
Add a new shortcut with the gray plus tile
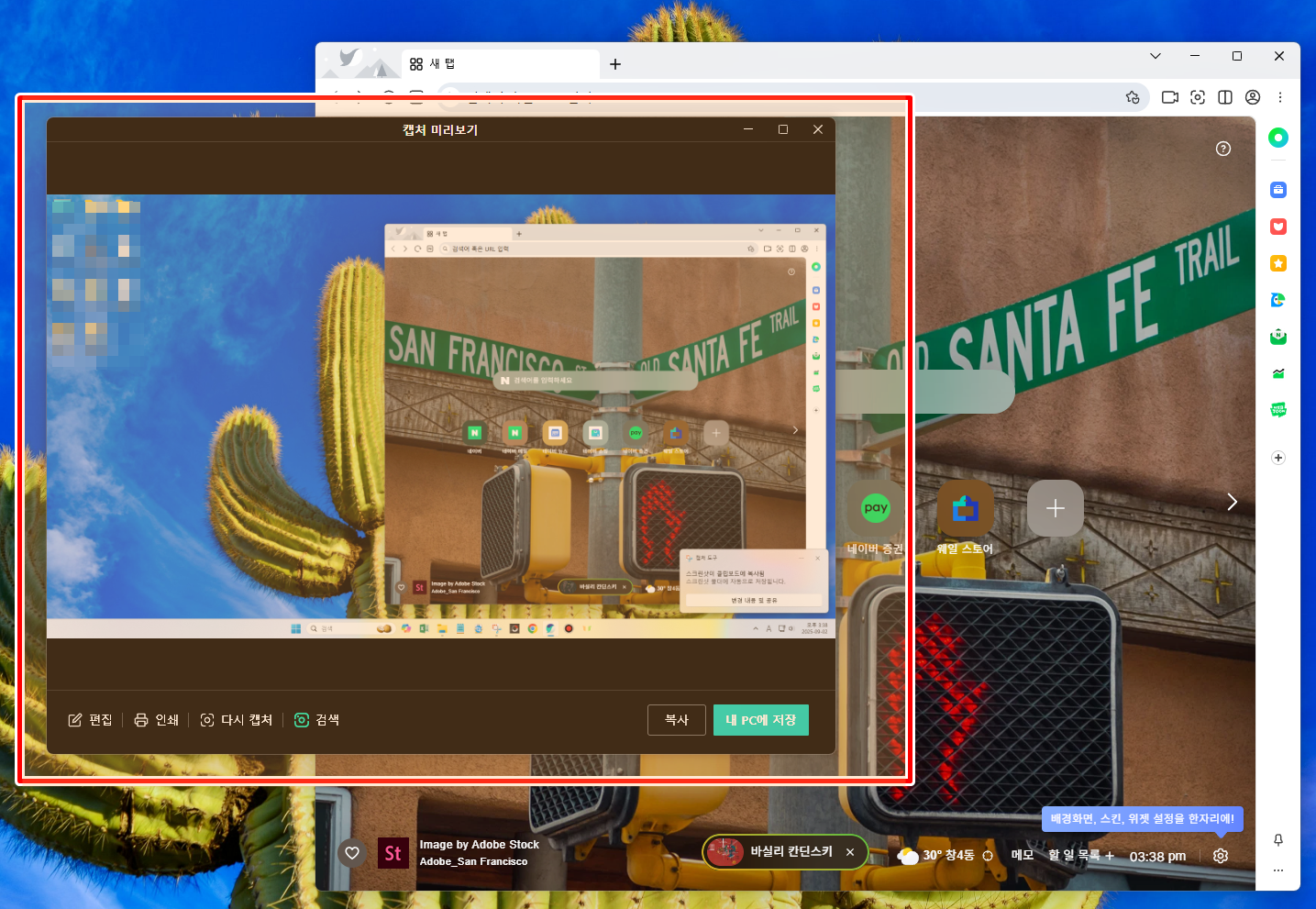point(1056,508)
